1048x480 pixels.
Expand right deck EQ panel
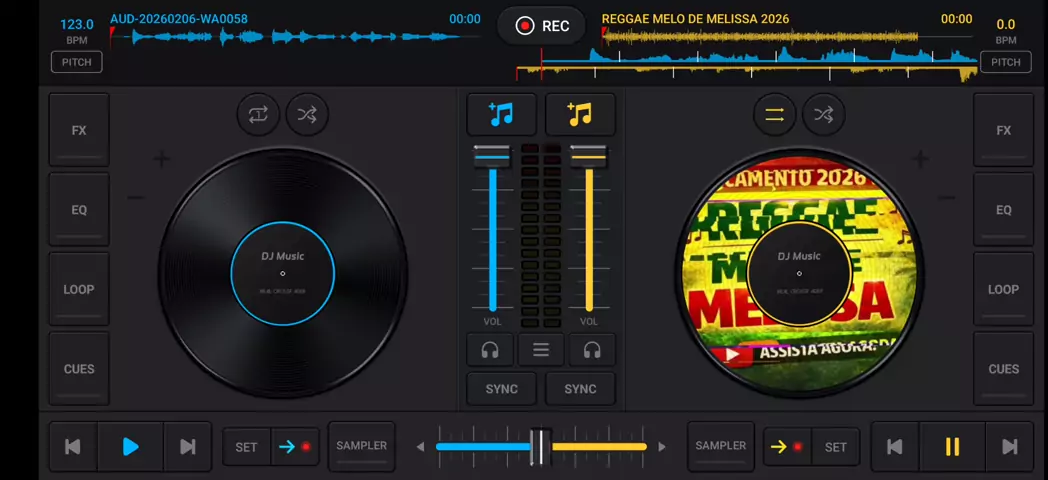(1003, 210)
